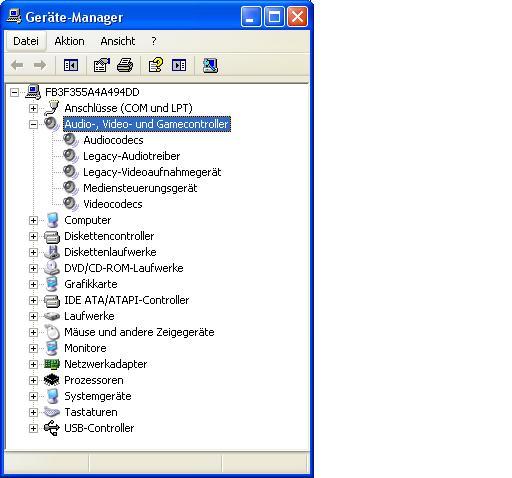Select the FB3F355A4A494DD computer name
Screen dimensions: 512x478
pos(92,92)
